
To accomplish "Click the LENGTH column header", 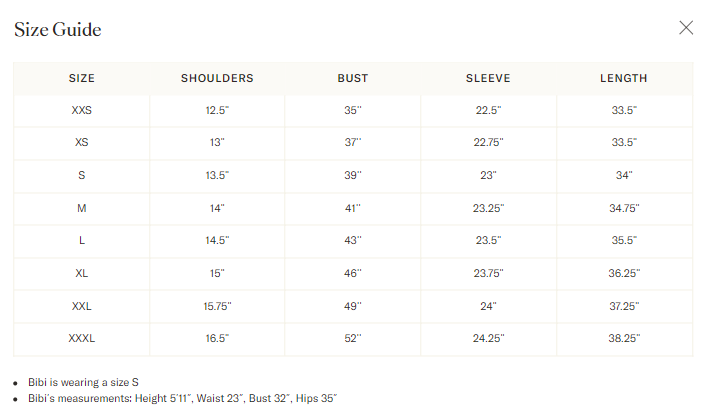I will (x=624, y=78).
